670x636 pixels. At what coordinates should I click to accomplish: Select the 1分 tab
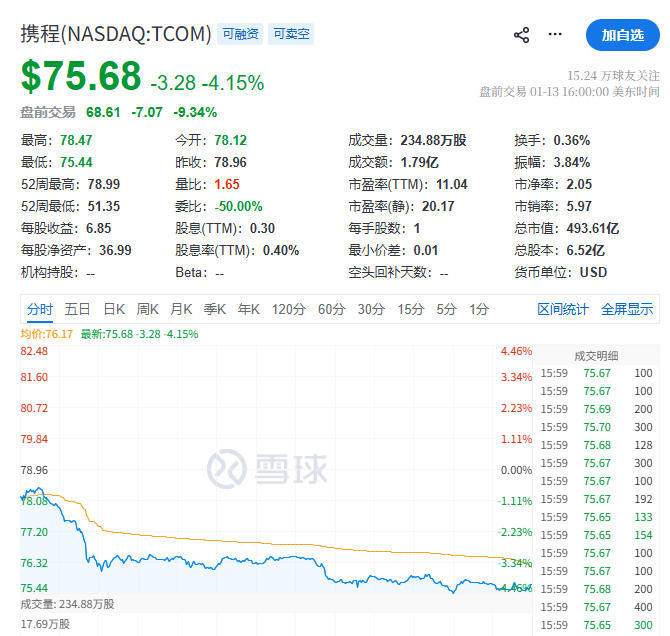pyautogui.click(x=479, y=309)
